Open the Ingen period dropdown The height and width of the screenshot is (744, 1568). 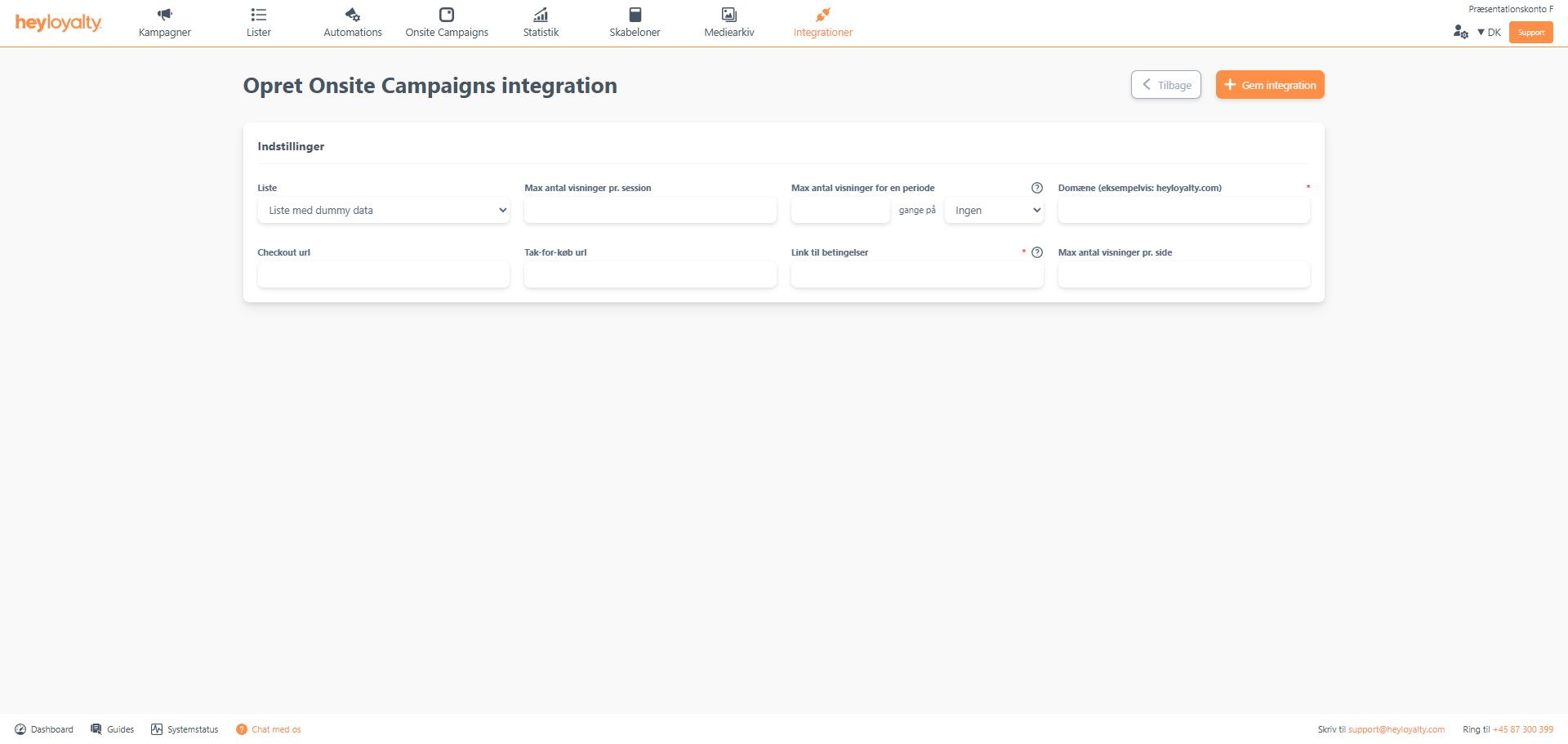coord(994,211)
